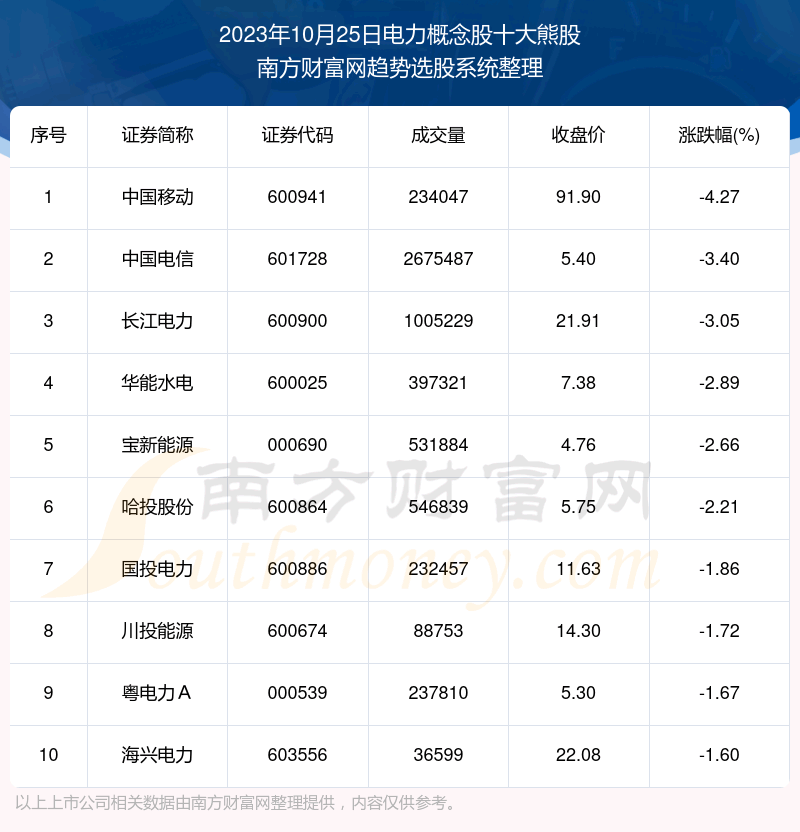Click the 序号 column header

tap(48, 135)
